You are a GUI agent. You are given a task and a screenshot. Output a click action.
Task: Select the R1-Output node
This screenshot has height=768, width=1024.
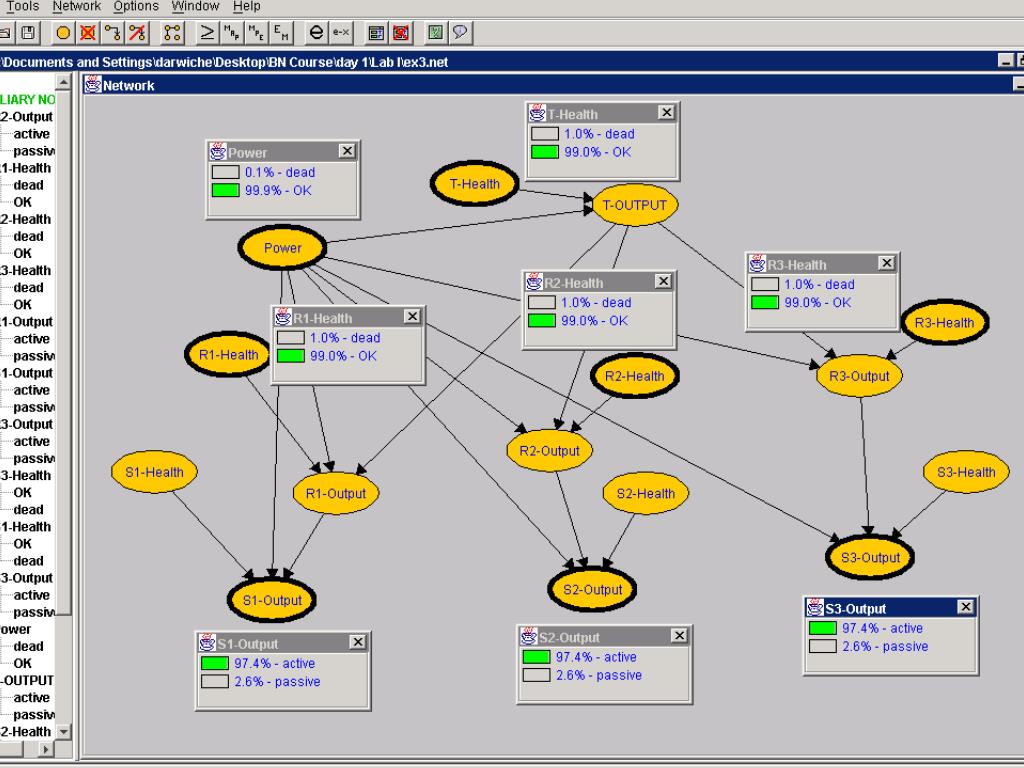coord(336,494)
